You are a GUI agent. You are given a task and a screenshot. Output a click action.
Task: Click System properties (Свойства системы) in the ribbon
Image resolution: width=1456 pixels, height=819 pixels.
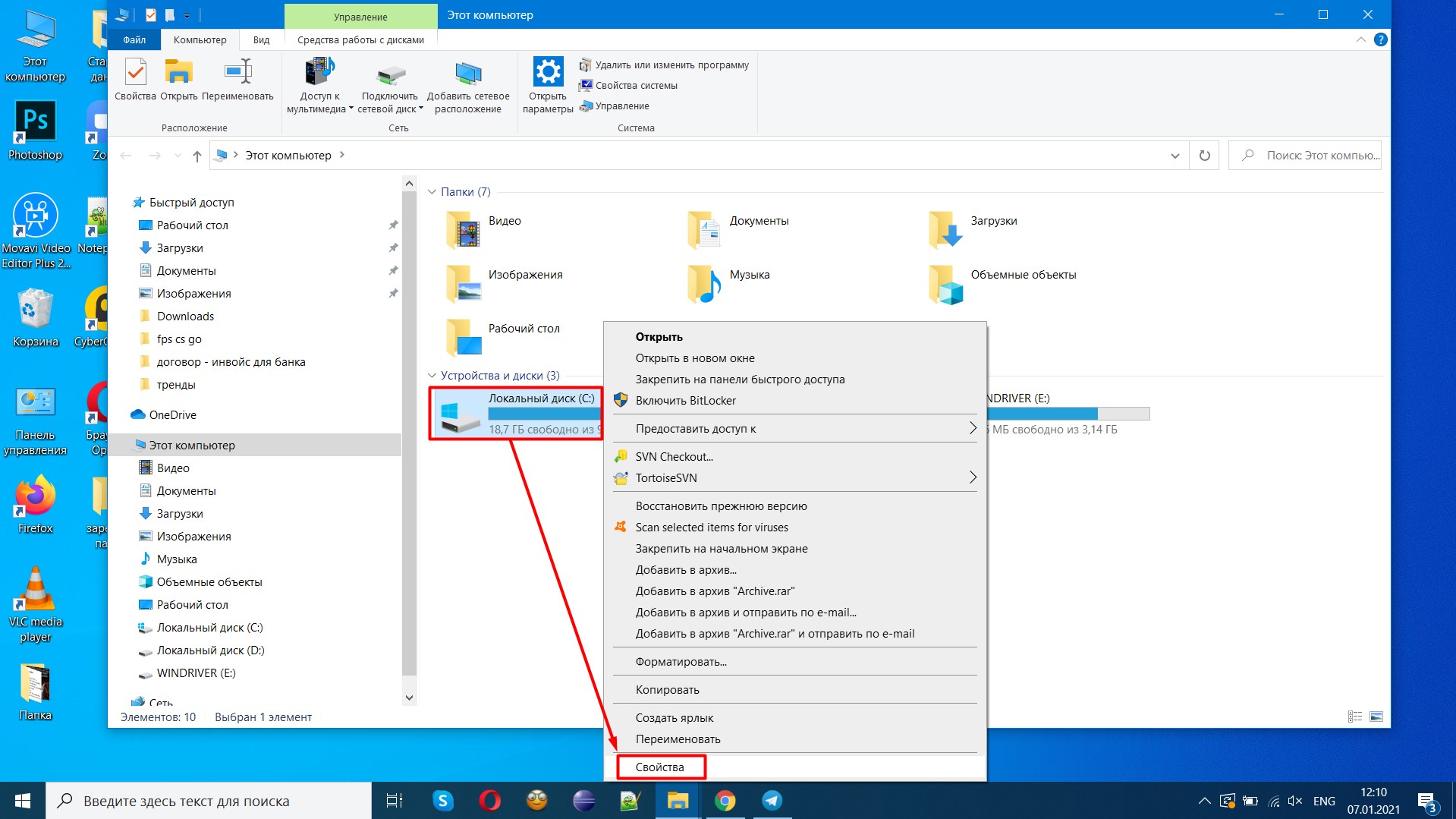[636, 86]
